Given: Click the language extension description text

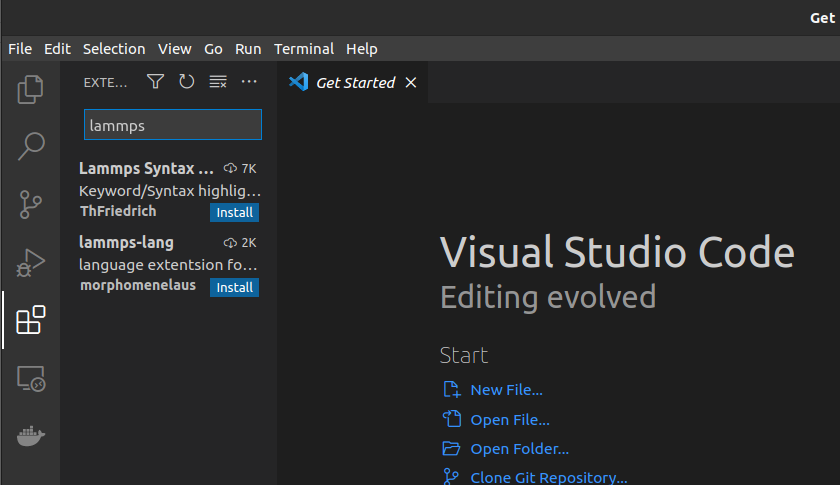Looking at the screenshot, I should coord(168,265).
